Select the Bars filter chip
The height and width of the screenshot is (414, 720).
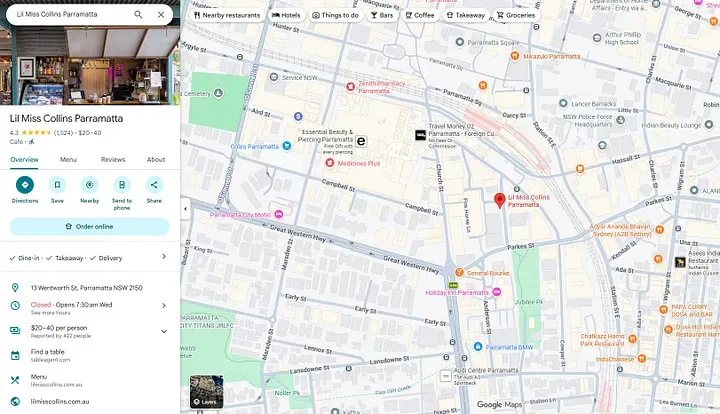tap(382, 15)
